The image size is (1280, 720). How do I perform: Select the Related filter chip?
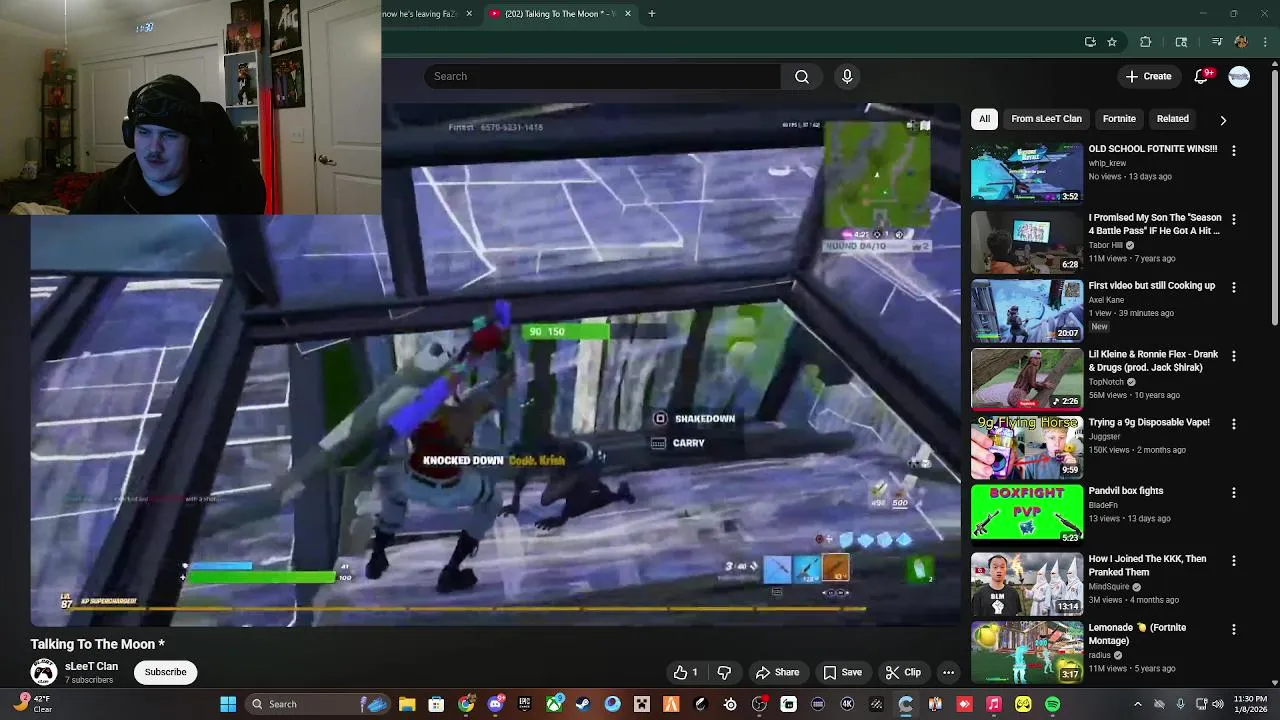pos(1172,119)
